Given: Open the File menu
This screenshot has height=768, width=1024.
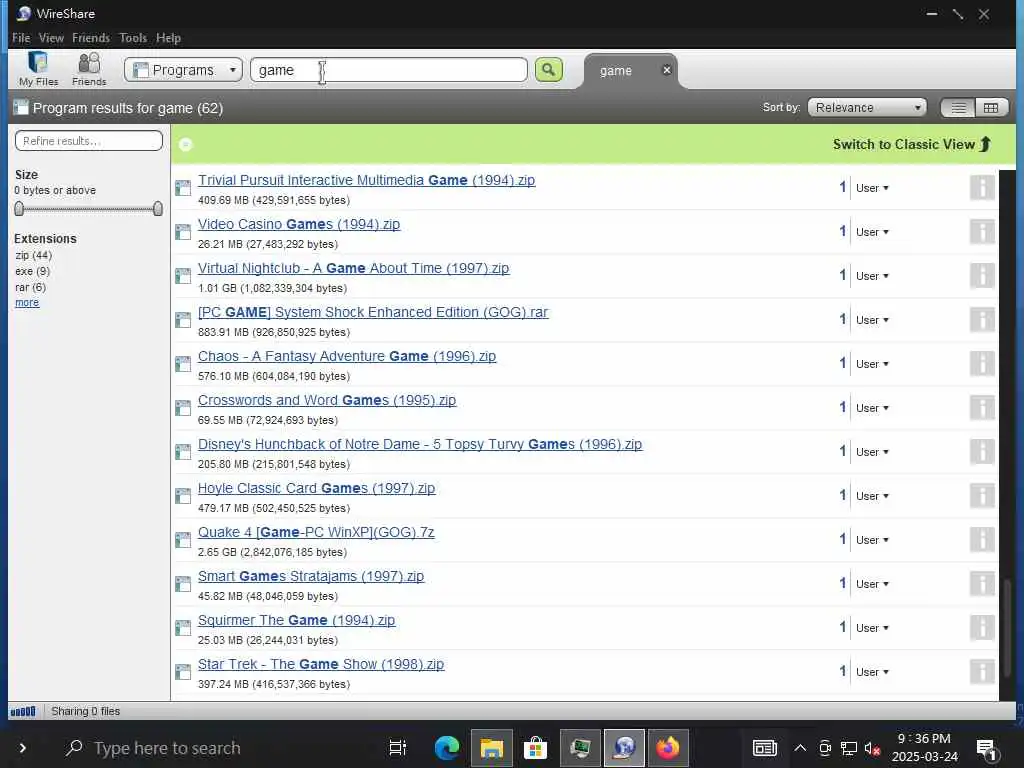Looking at the screenshot, I should tap(21, 38).
